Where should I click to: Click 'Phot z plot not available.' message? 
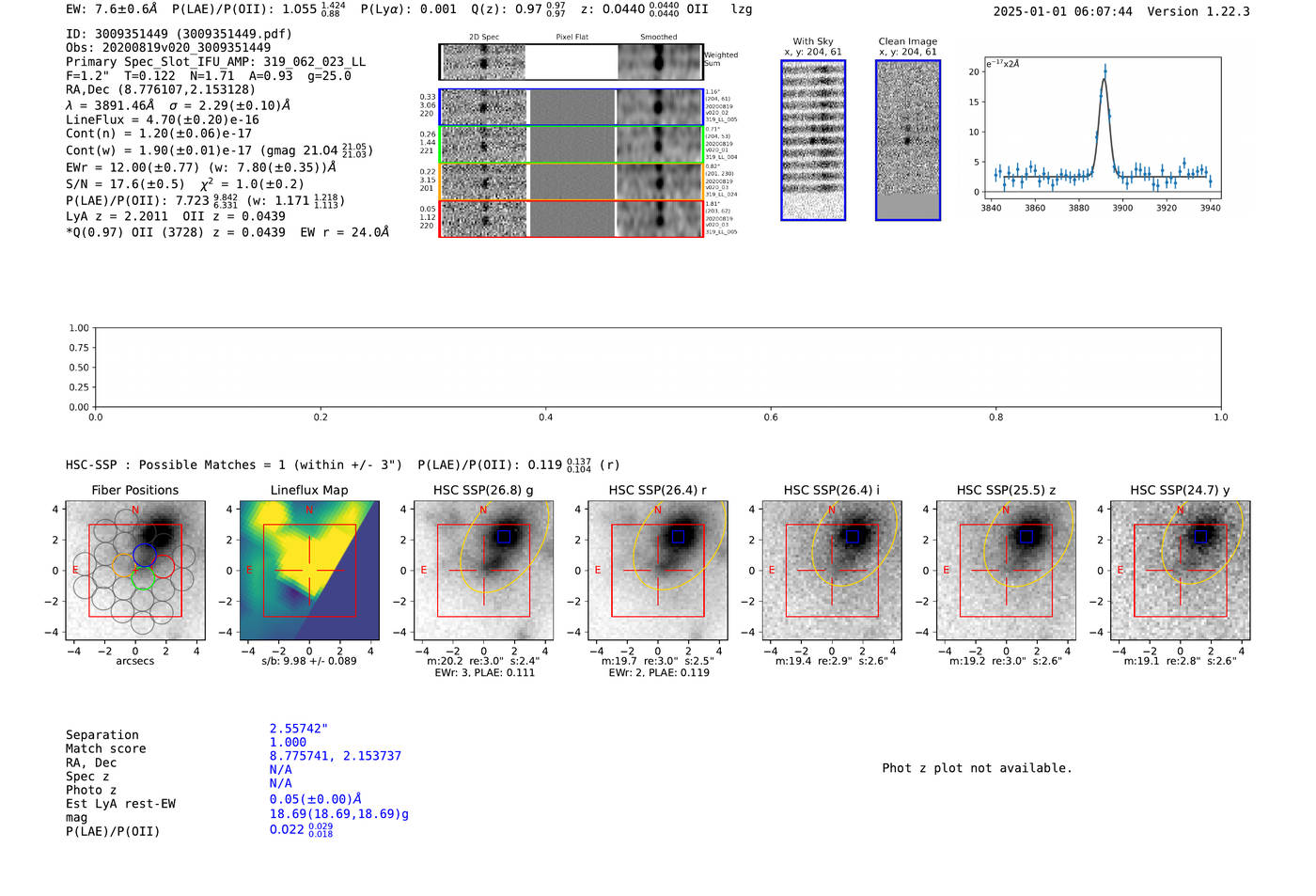coord(977,768)
